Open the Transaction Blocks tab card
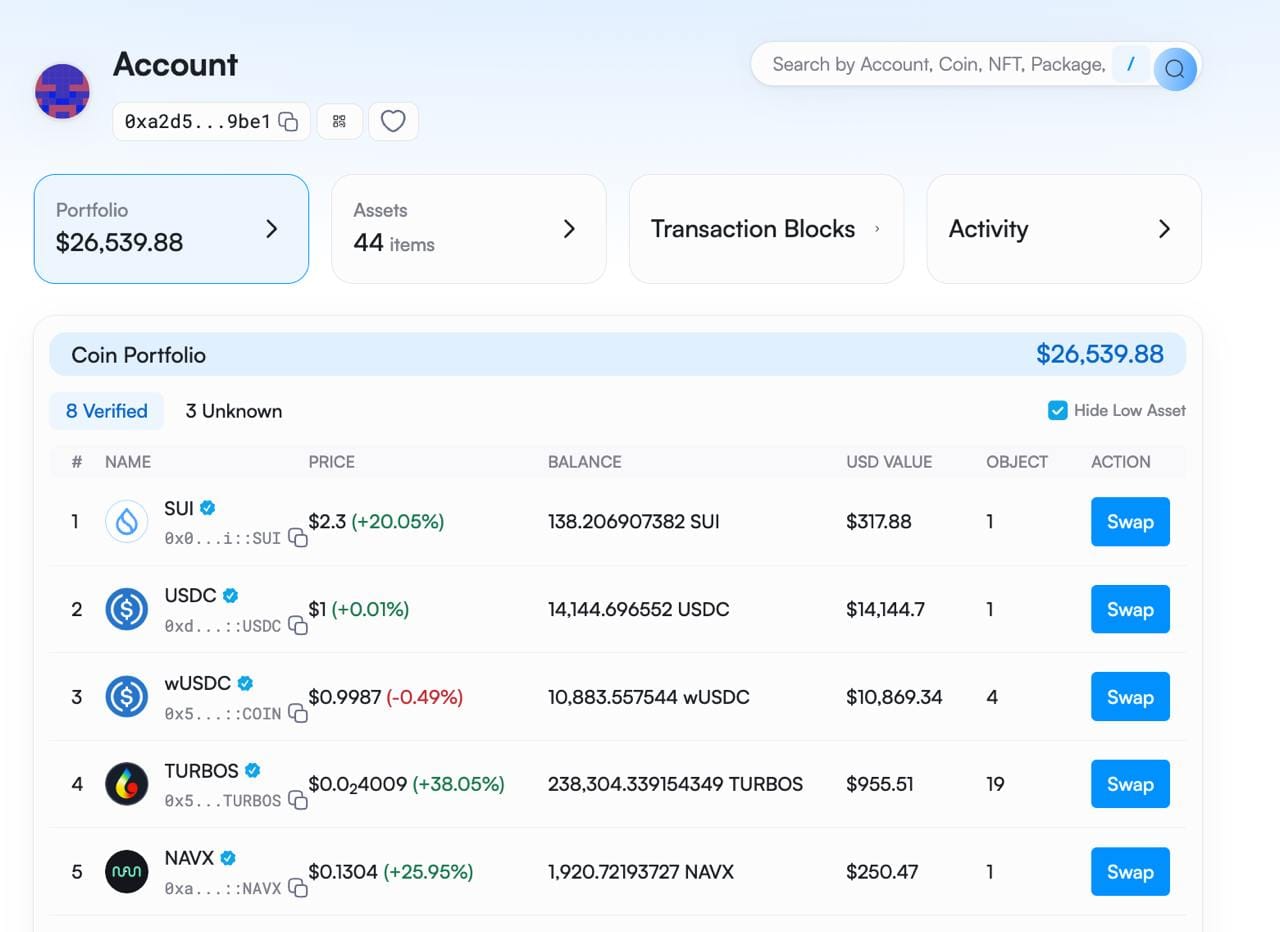Viewport: 1280px width, 932px height. [766, 229]
